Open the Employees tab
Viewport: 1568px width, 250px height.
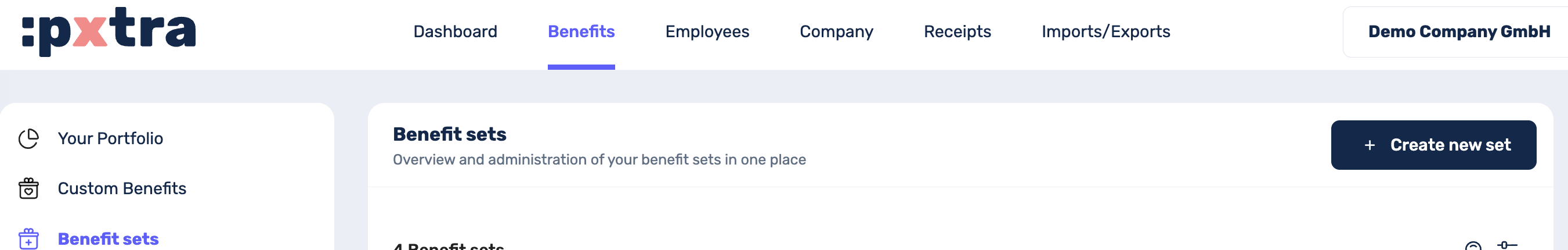pyautogui.click(x=707, y=32)
